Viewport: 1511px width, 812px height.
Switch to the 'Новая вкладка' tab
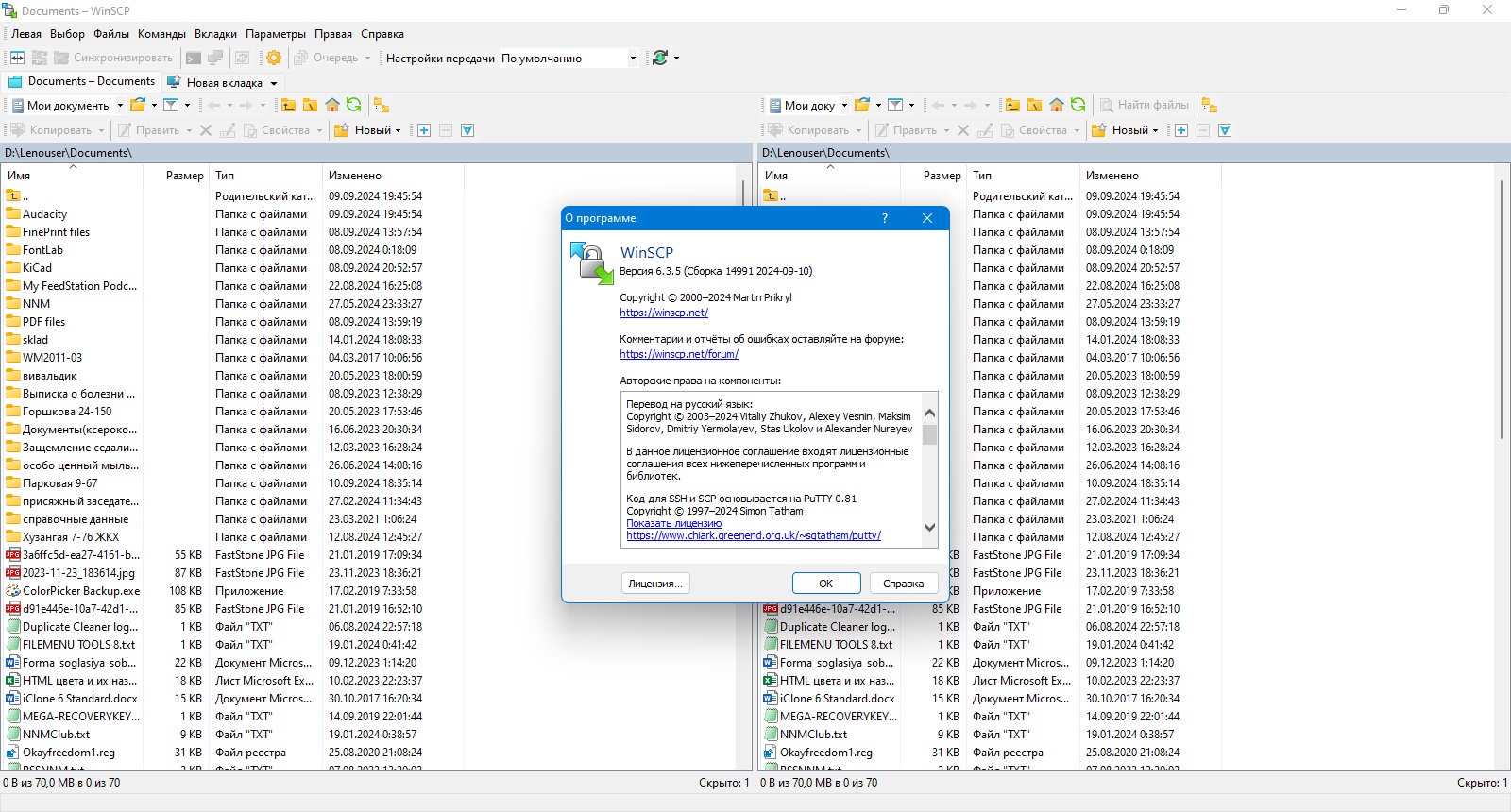click(224, 82)
